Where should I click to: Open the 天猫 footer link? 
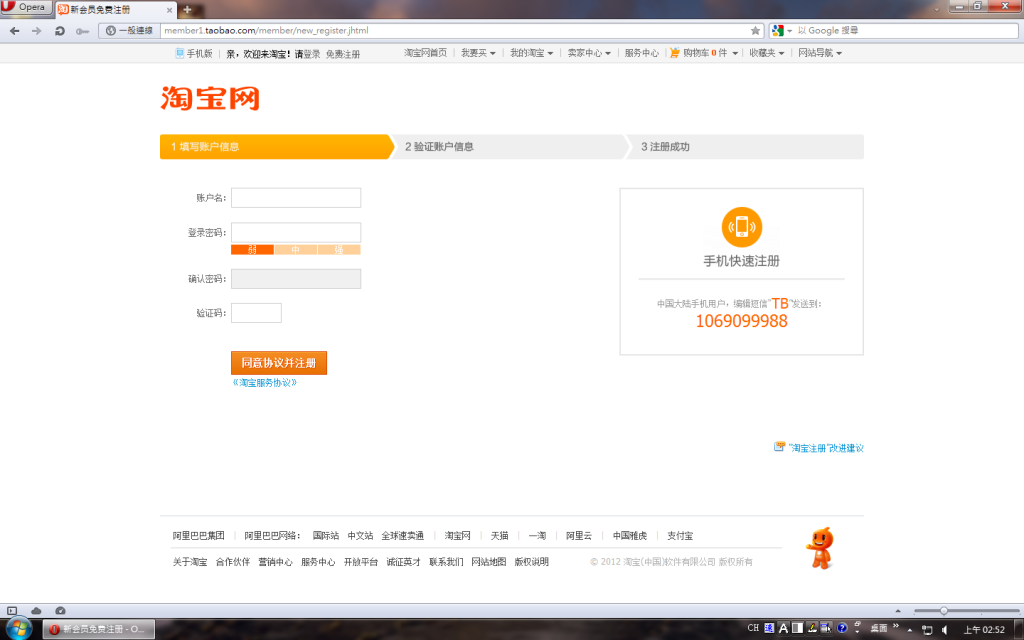pos(500,536)
